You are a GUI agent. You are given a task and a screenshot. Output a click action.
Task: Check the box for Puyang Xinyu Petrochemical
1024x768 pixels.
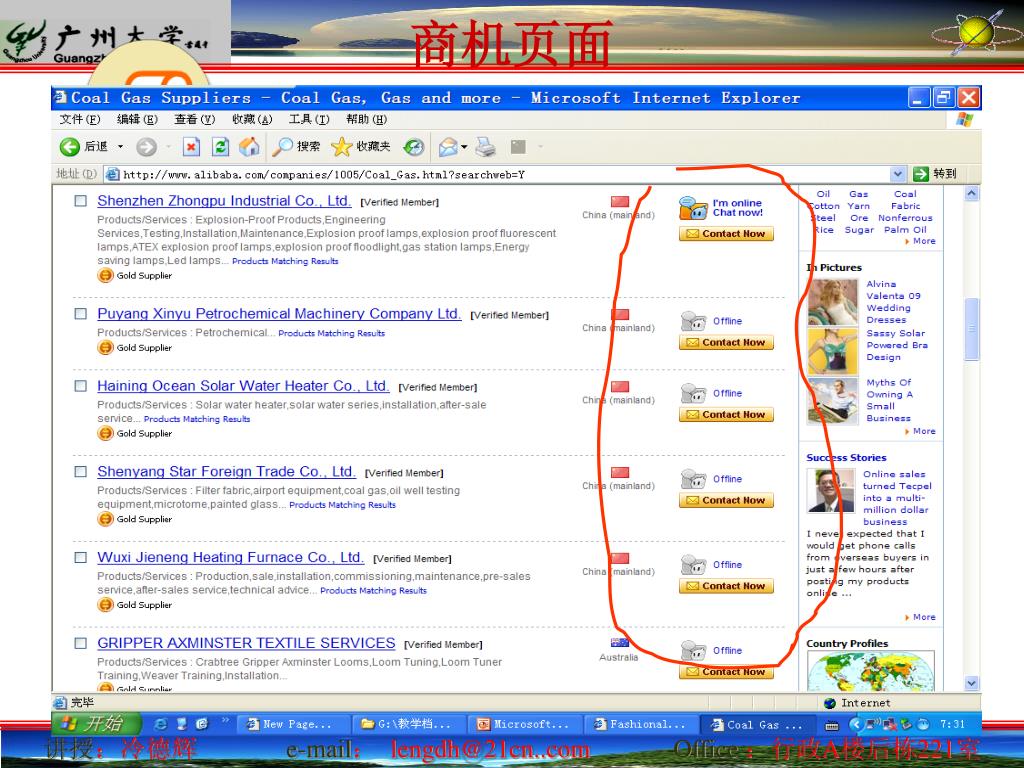click(x=80, y=314)
